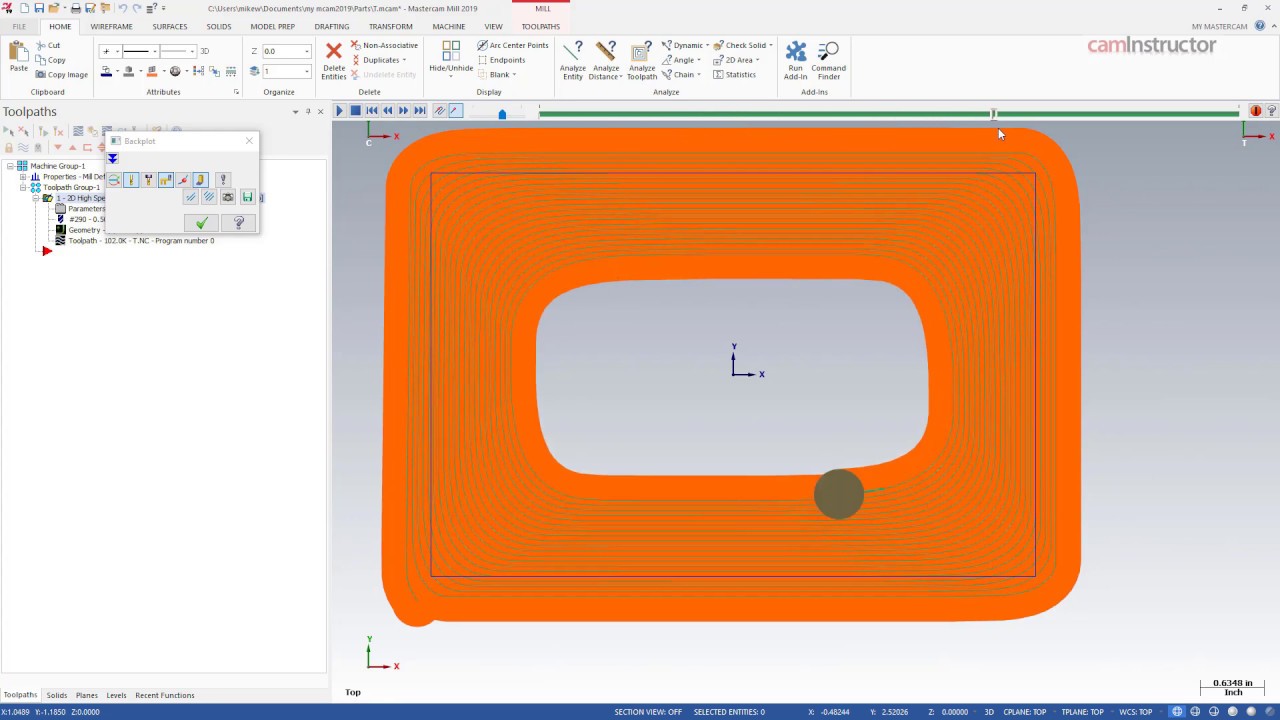Image resolution: width=1280 pixels, height=720 pixels.
Task: Step back one move in backplot
Action: (x=388, y=111)
